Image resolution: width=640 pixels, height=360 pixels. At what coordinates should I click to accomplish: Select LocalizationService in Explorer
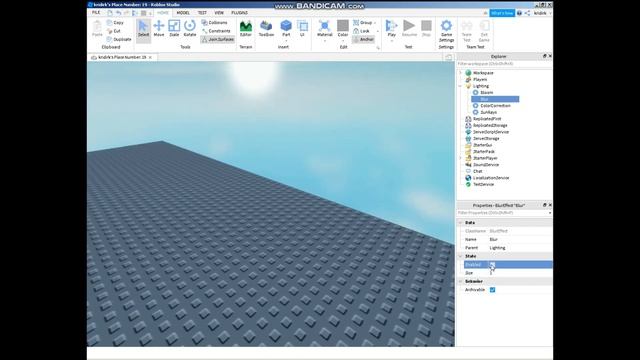491,178
